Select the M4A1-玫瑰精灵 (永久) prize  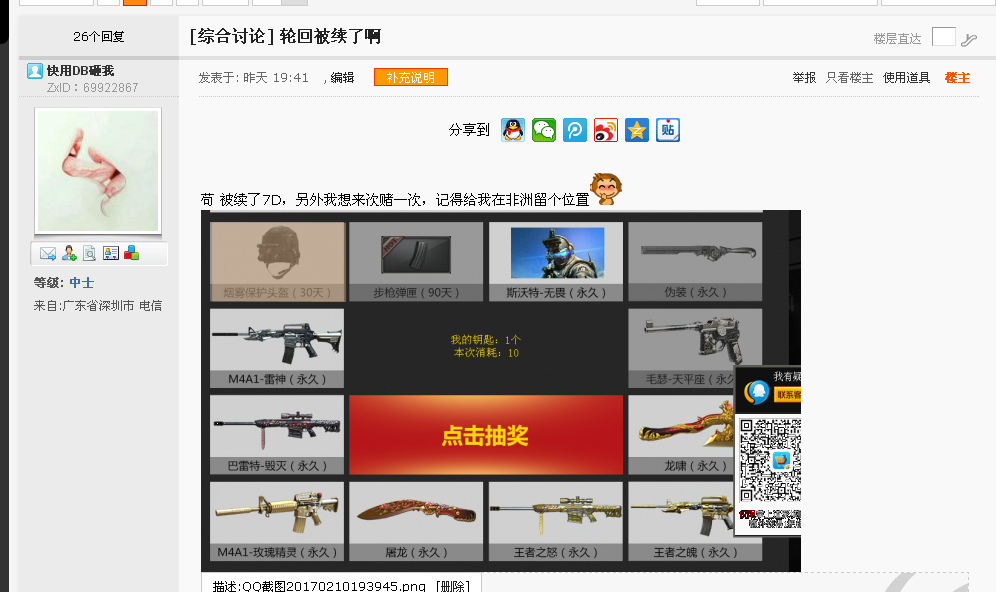coord(277,521)
